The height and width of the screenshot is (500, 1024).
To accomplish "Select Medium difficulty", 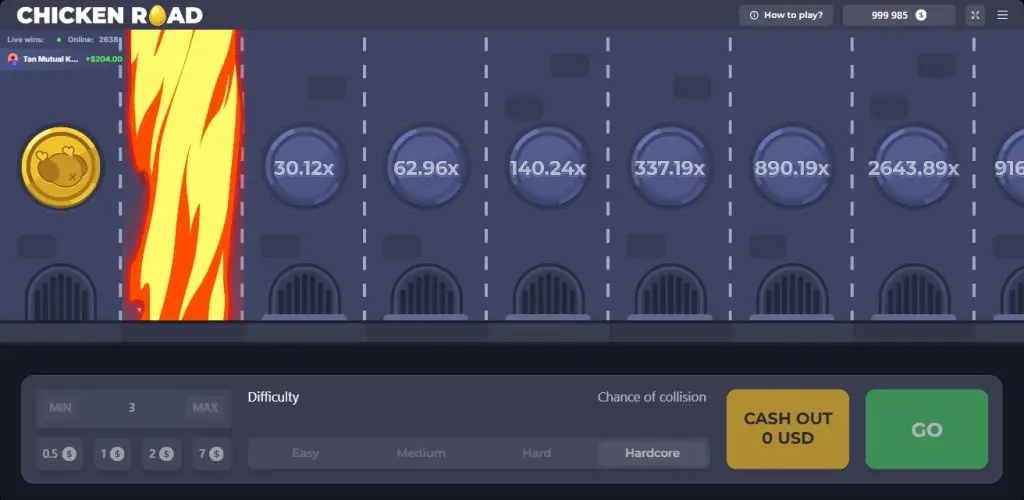I will click(421, 453).
